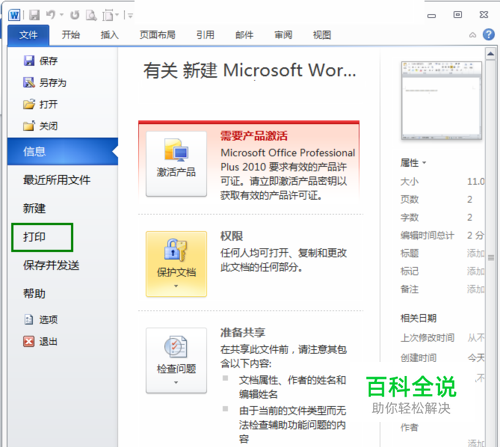Click the new document icon in quick access toolbar
The image size is (500, 447).
click(x=108, y=15)
